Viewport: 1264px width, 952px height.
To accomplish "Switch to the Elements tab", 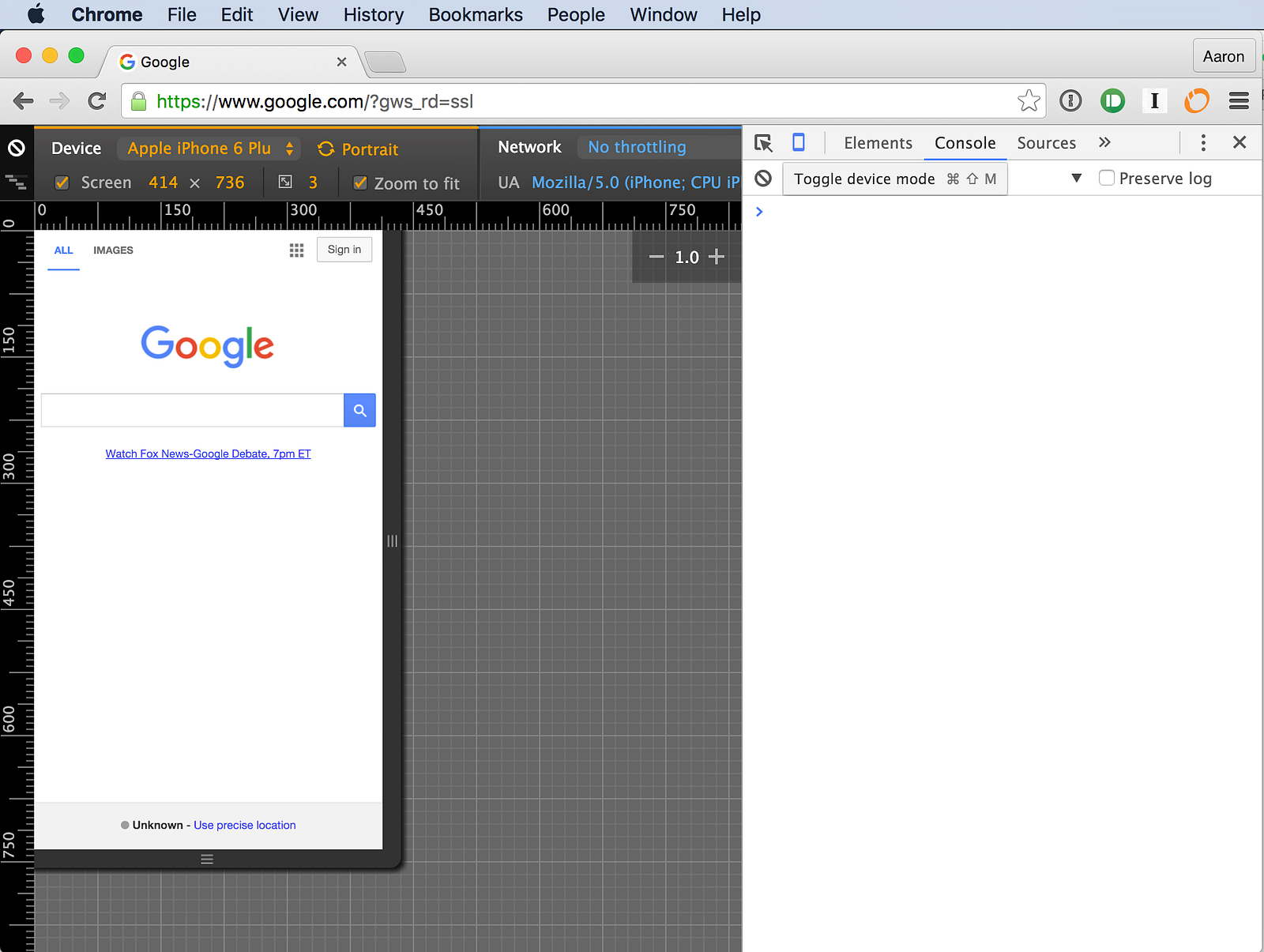I will click(878, 143).
